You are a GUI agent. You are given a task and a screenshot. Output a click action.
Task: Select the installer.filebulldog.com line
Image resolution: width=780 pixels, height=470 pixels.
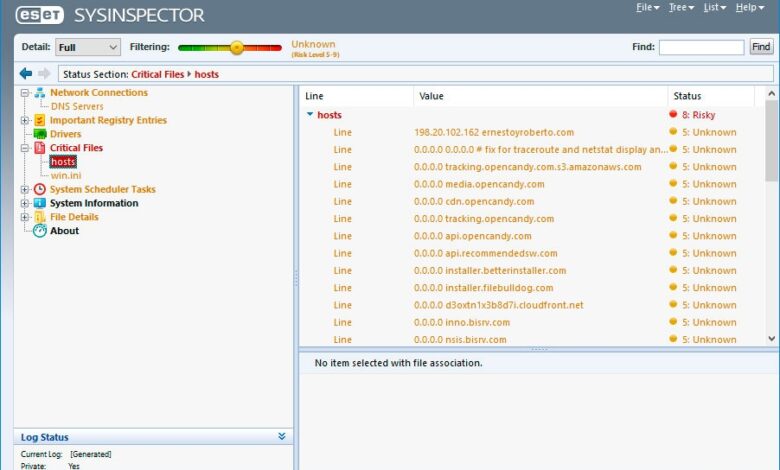[532, 287]
